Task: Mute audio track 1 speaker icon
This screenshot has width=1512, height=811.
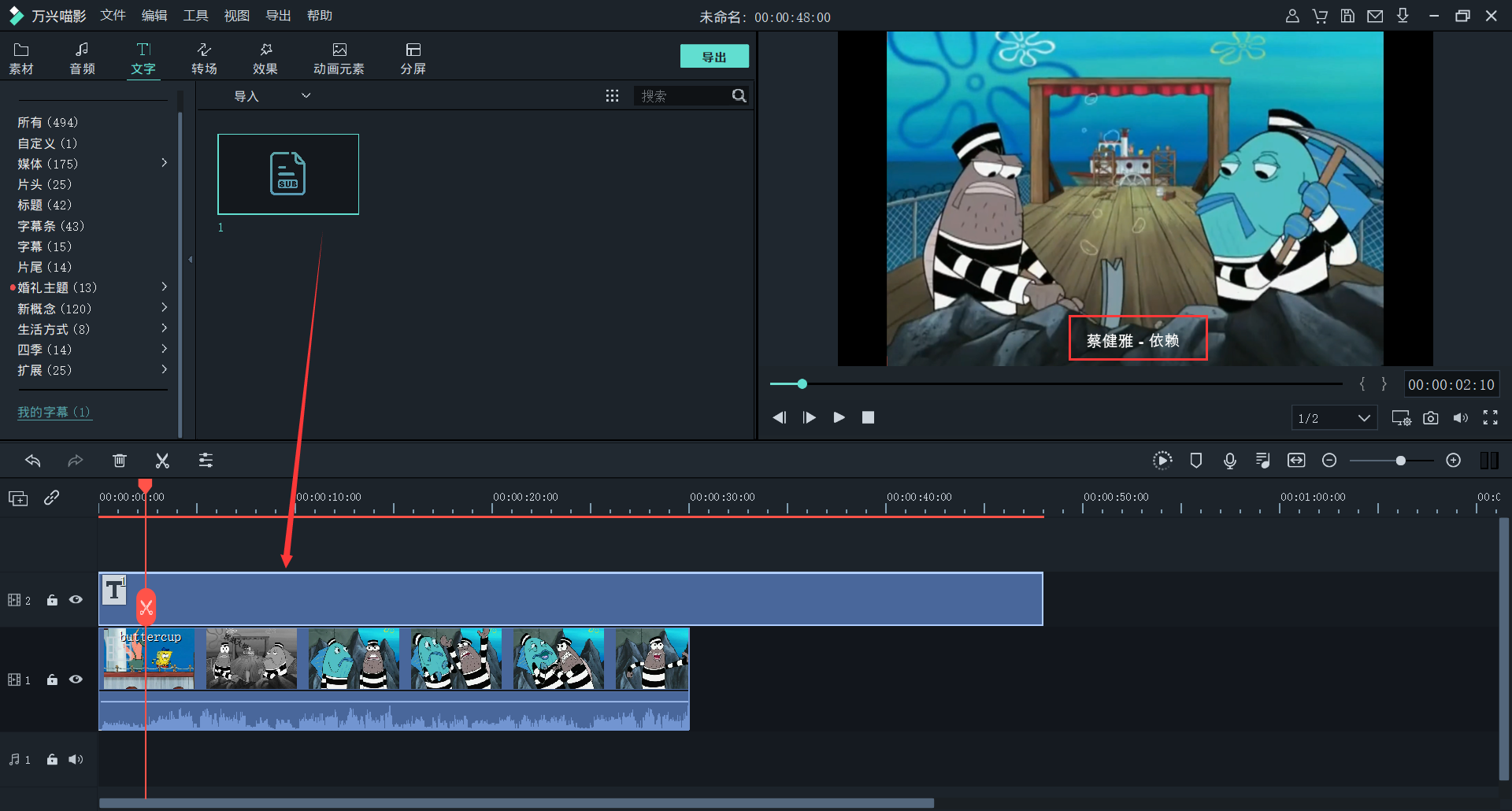Action: coord(76,760)
